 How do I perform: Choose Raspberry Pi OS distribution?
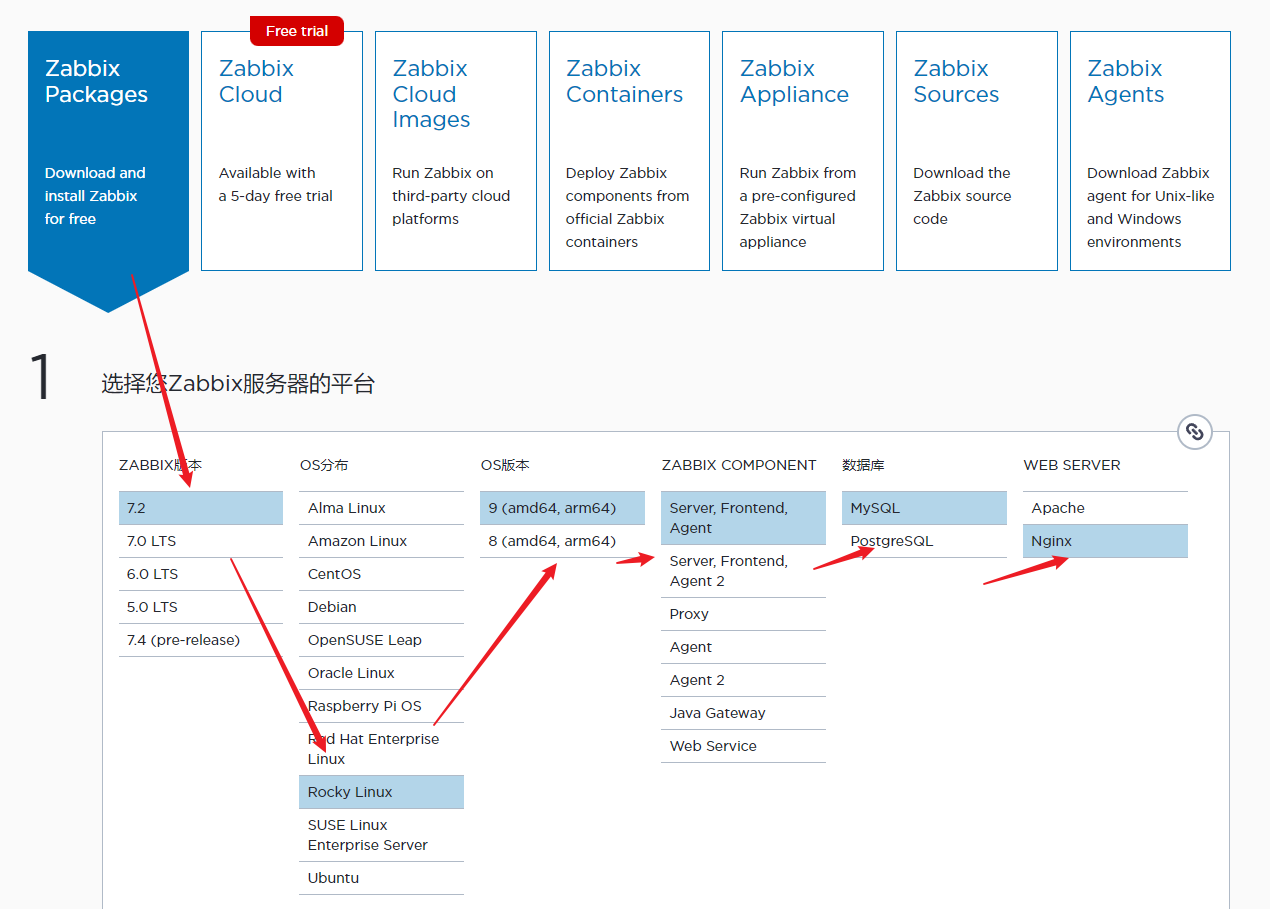(x=382, y=706)
